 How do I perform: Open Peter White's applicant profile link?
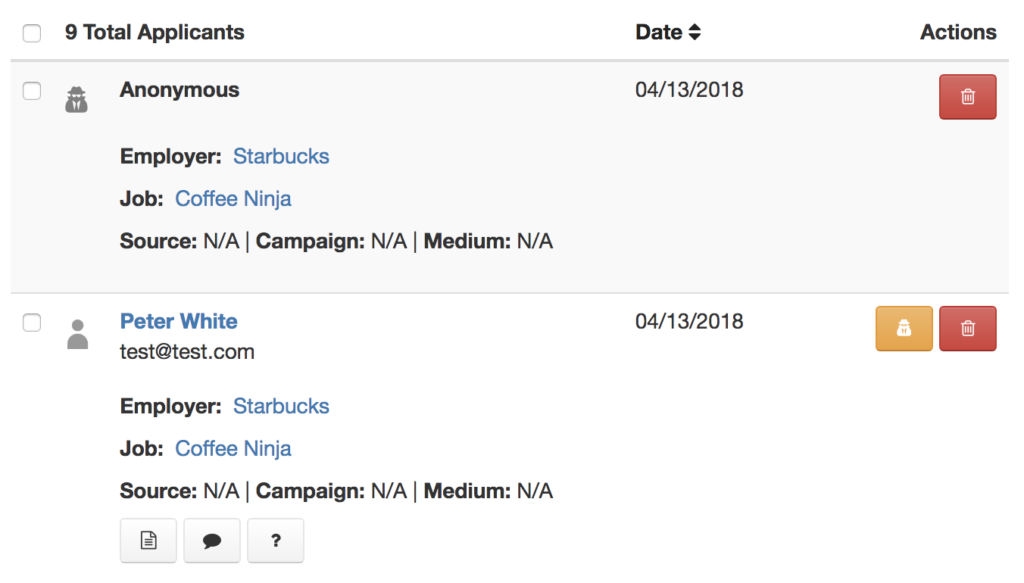click(x=178, y=321)
